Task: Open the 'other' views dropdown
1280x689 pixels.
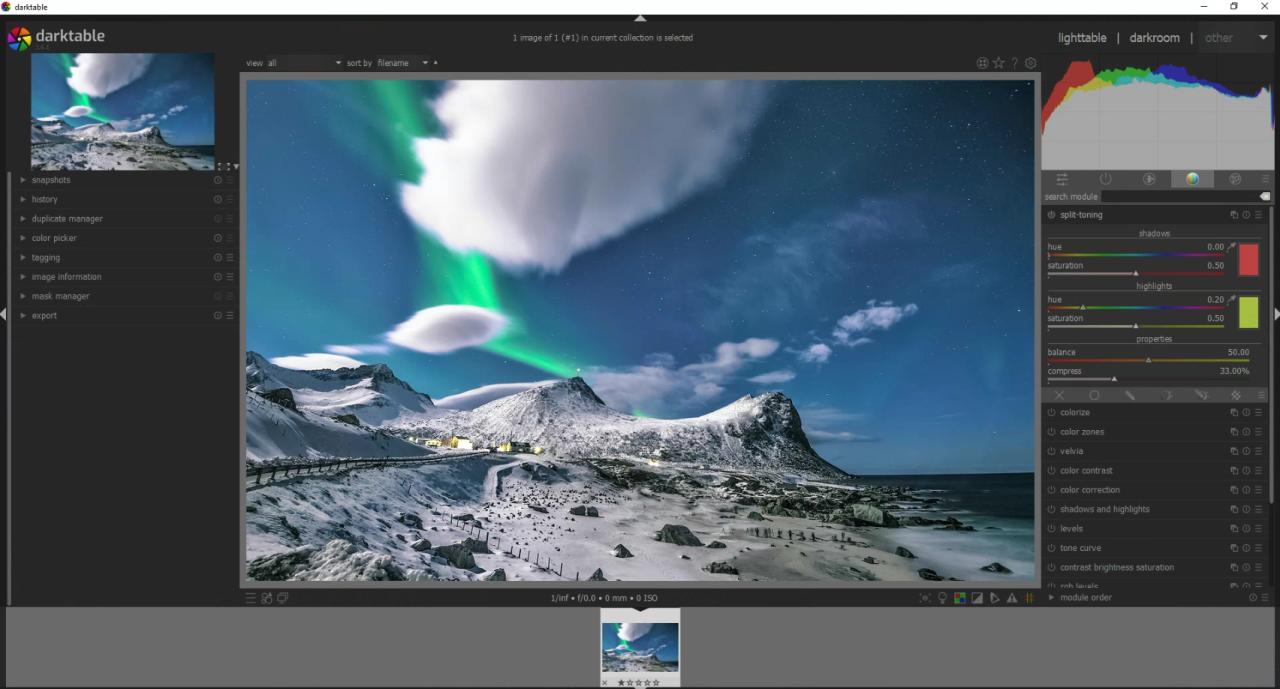Action: tap(1236, 38)
